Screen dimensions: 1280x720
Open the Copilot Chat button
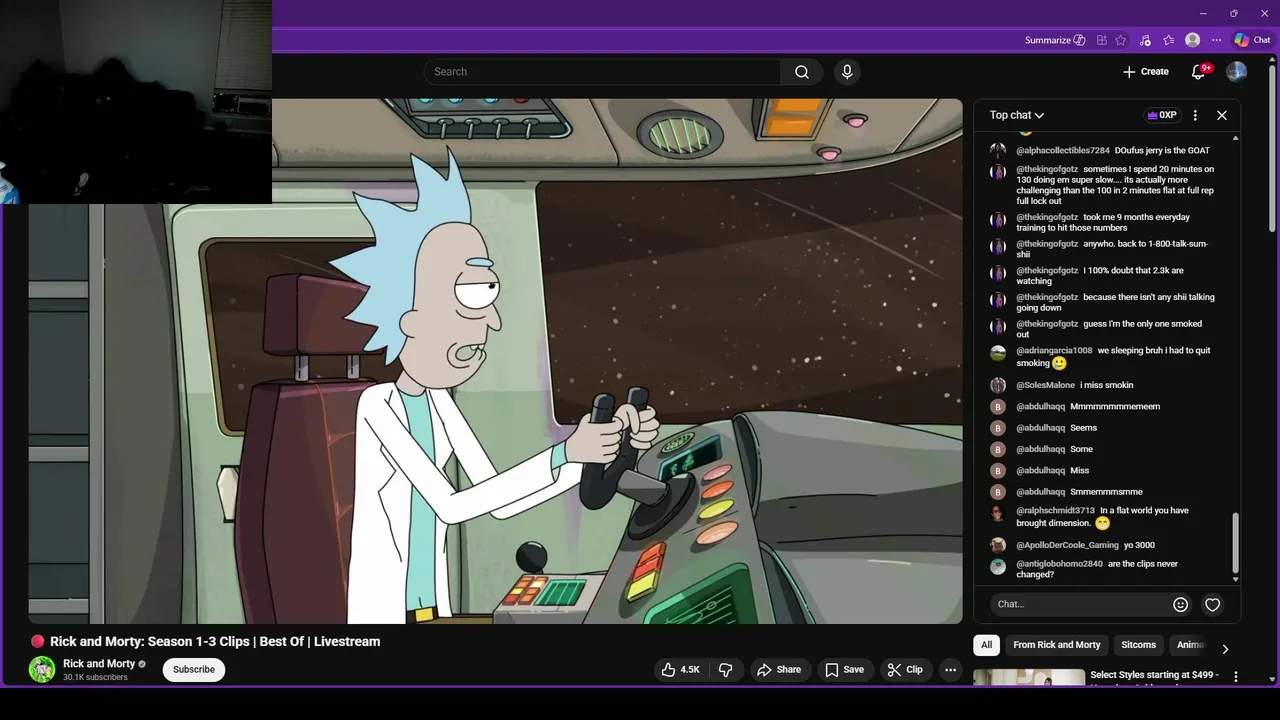tap(1252, 40)
